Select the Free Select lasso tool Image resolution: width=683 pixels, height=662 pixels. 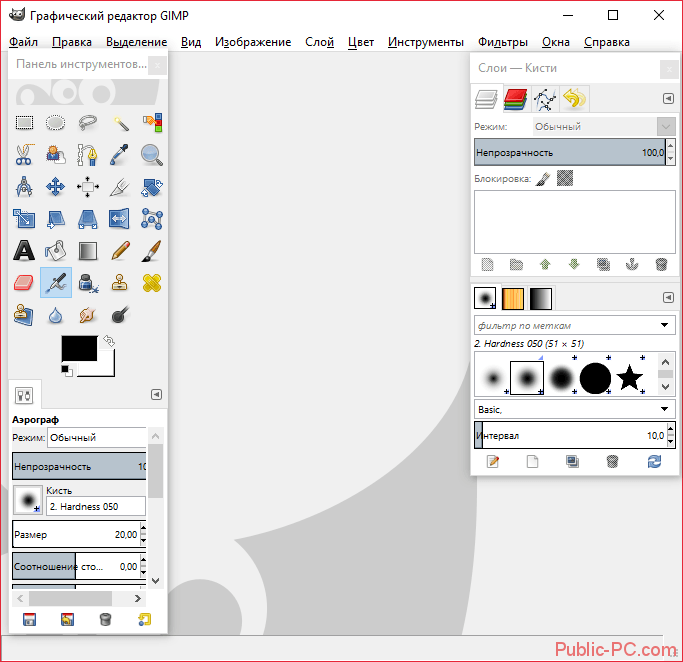(88, 123)
